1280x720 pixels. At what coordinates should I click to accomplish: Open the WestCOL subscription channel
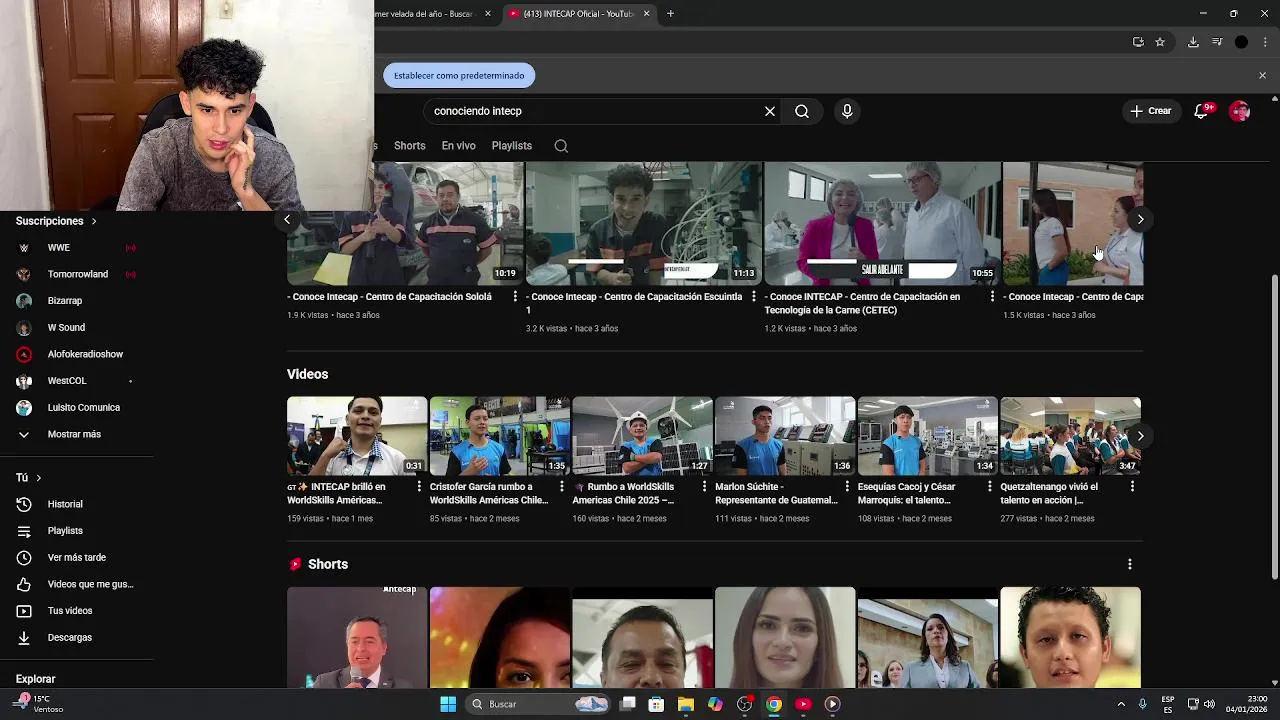pyautogui.click(x=67, y=381)
